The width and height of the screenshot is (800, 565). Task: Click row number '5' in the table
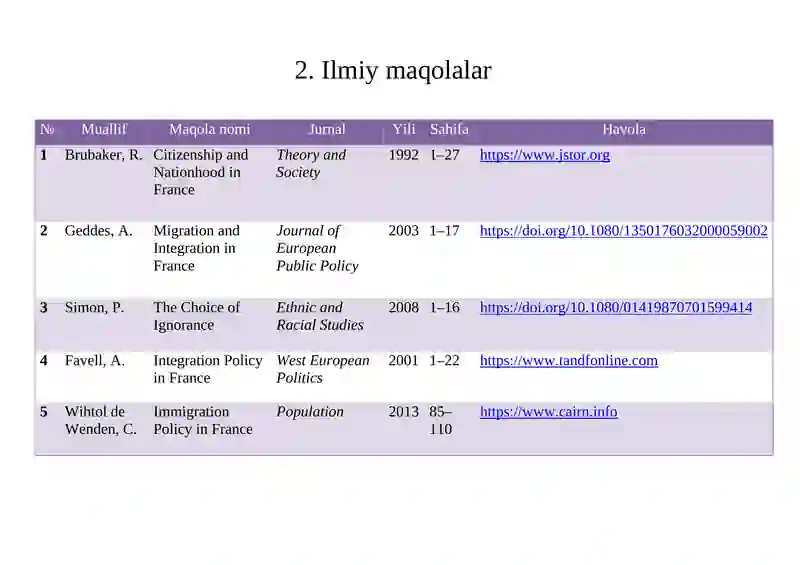44,412
